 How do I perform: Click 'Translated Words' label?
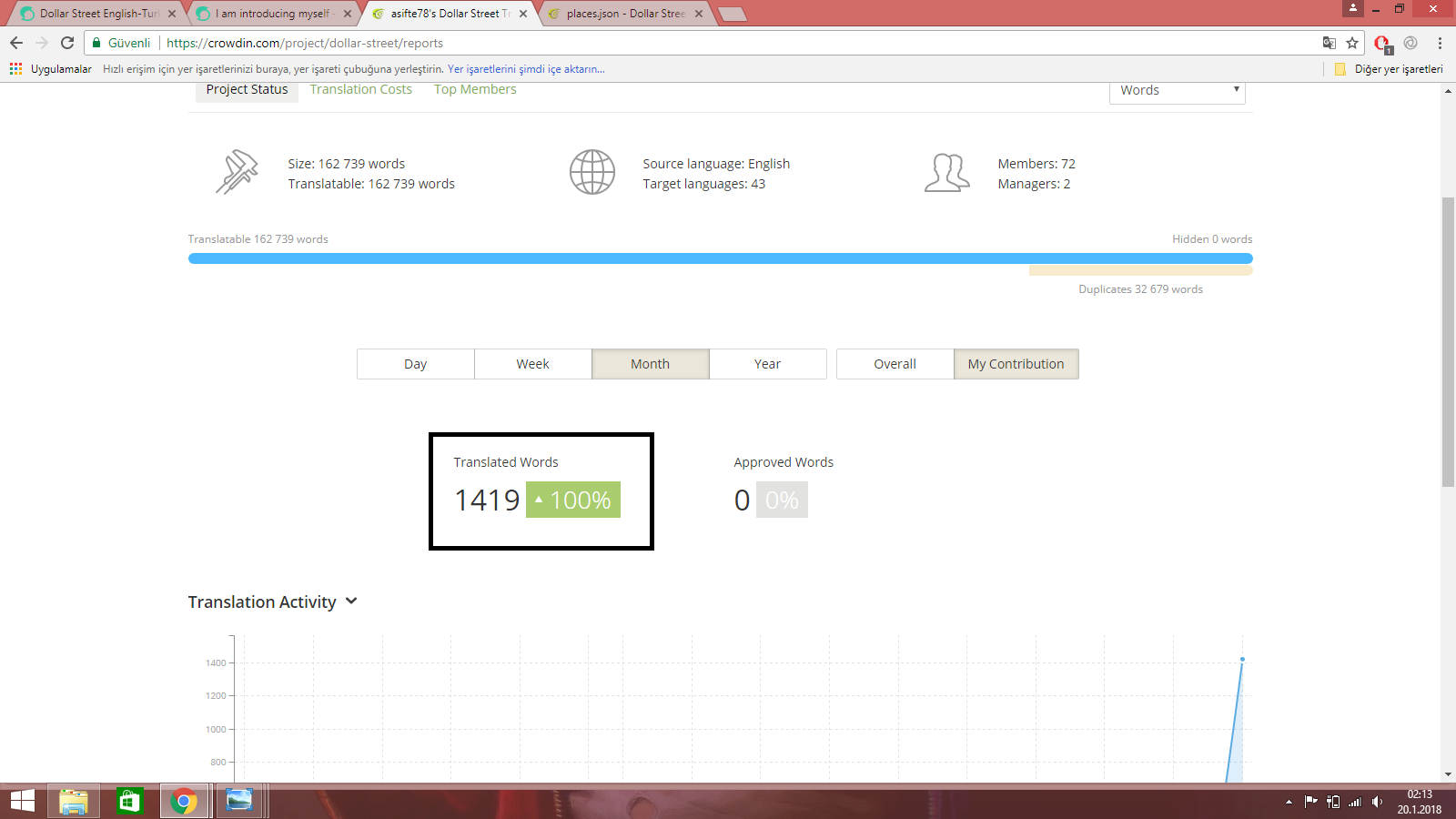point(506,462)
